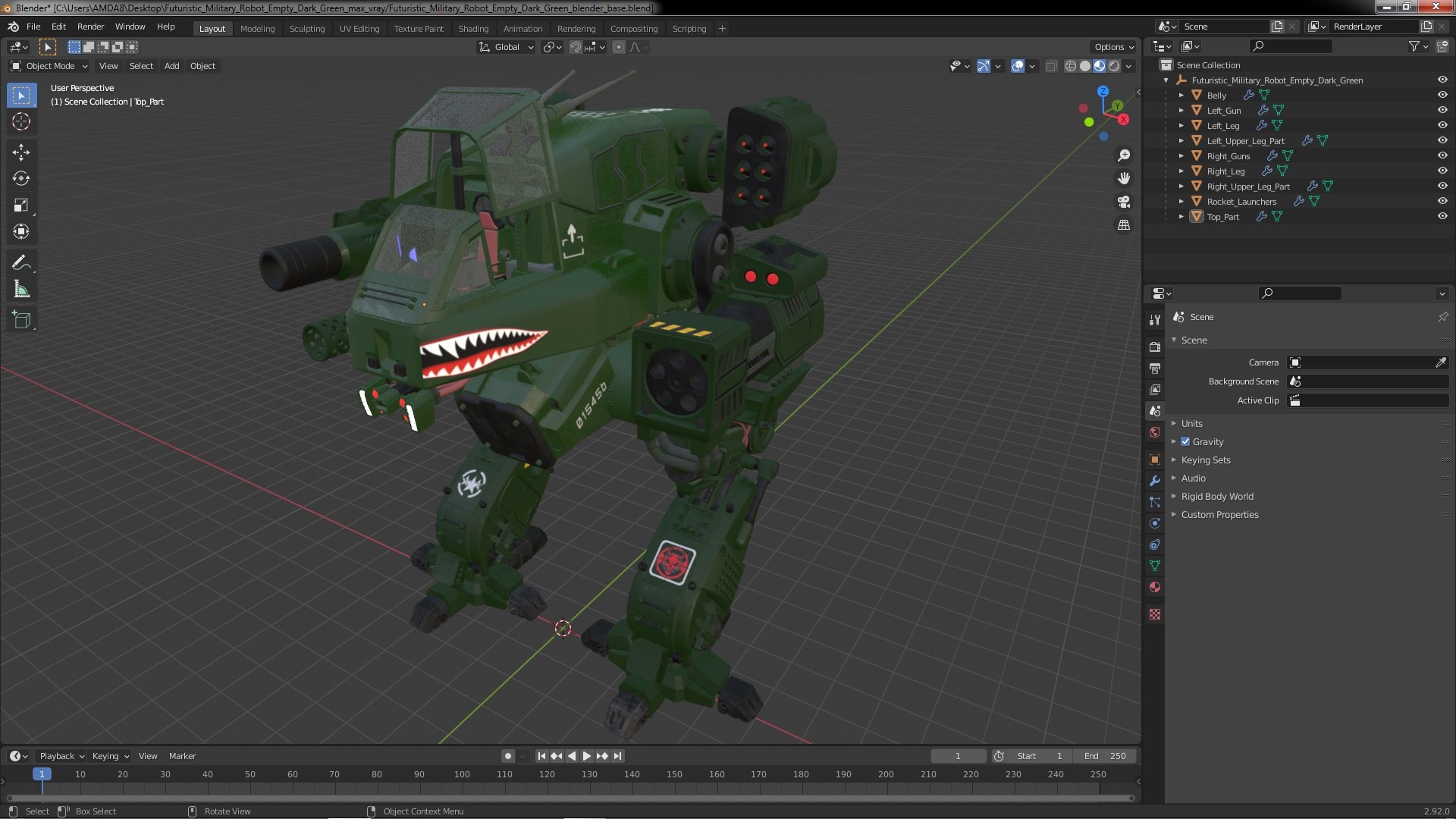The width and height of the screenshot is (1456, 819).
Task: Open the Marker menu in timeline
Action: point(182,756)
